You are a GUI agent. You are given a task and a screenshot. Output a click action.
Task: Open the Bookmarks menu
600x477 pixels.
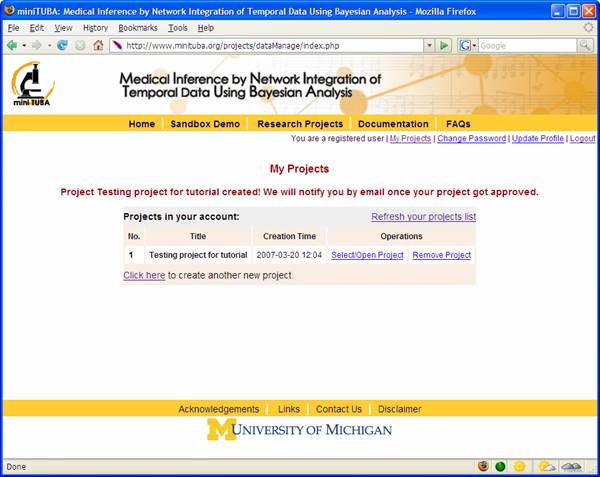(138, 28)
